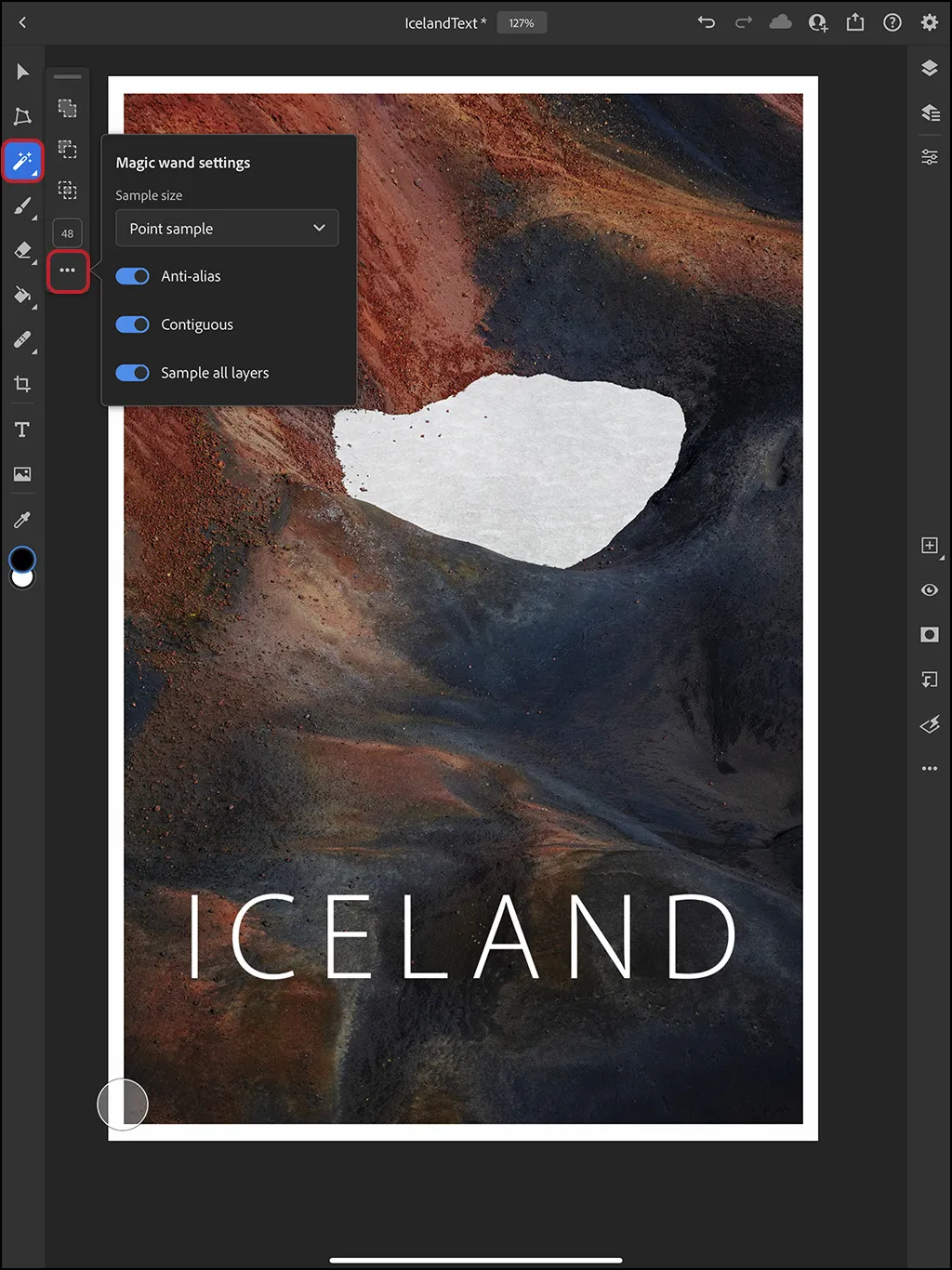Open the Help menu
Image resolution: width=952 pixels, height=1270 pixels.
point(892,22)
